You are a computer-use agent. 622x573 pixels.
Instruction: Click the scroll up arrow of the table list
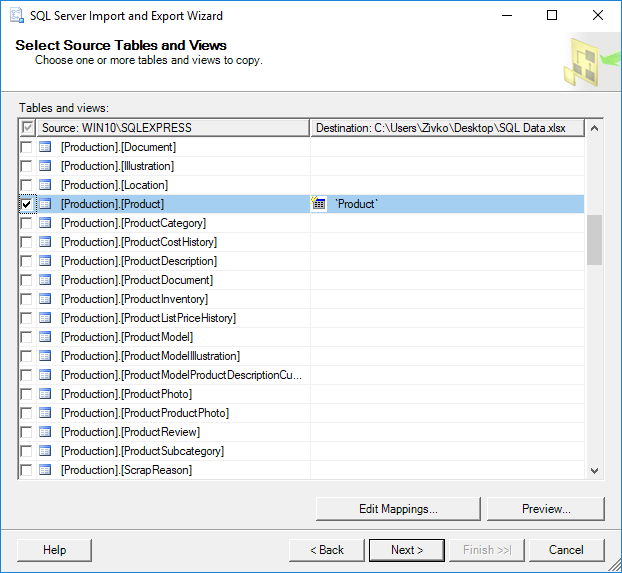tap(594, 129)
